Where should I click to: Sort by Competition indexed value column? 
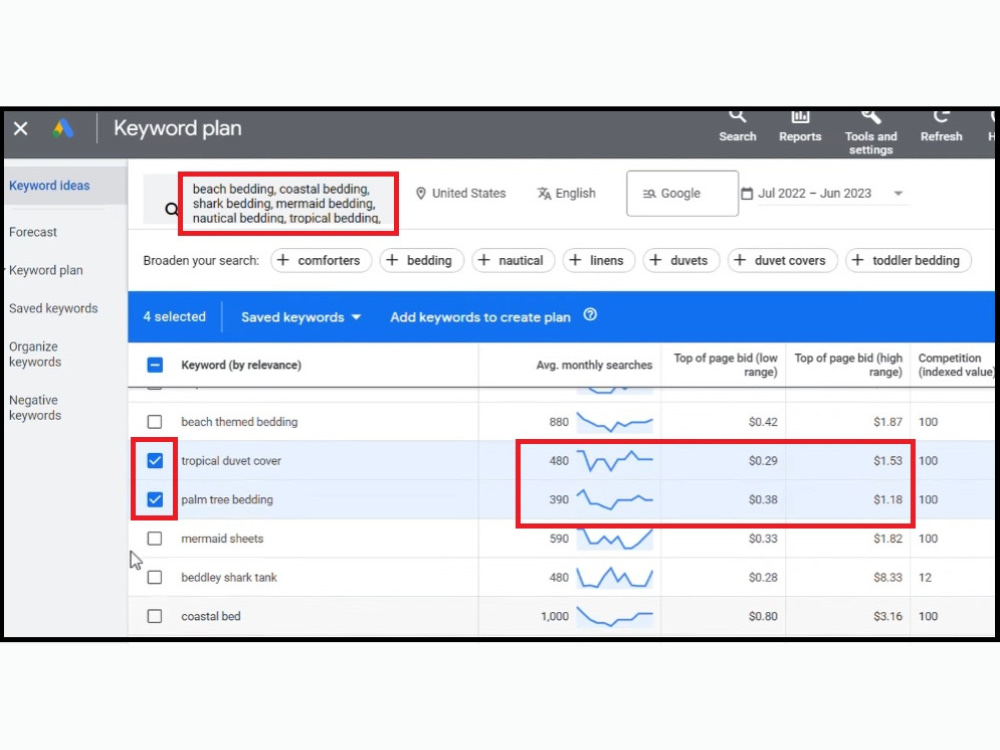pyautogui.click(x=955, y=365)
